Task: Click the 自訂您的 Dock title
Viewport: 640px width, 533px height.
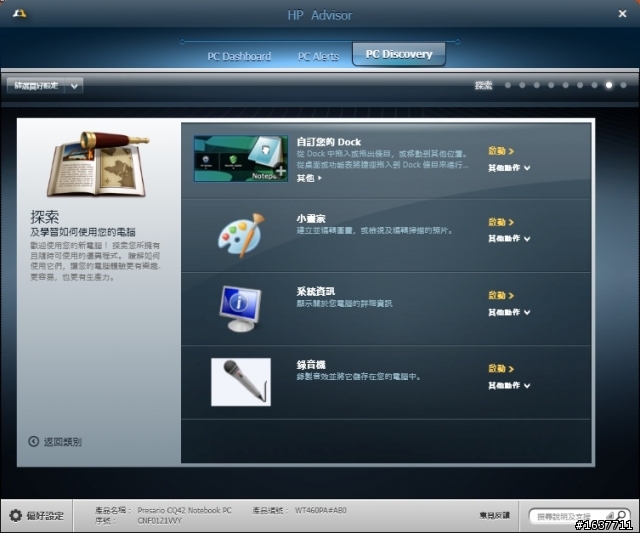Action: click(x=329, y=142)
